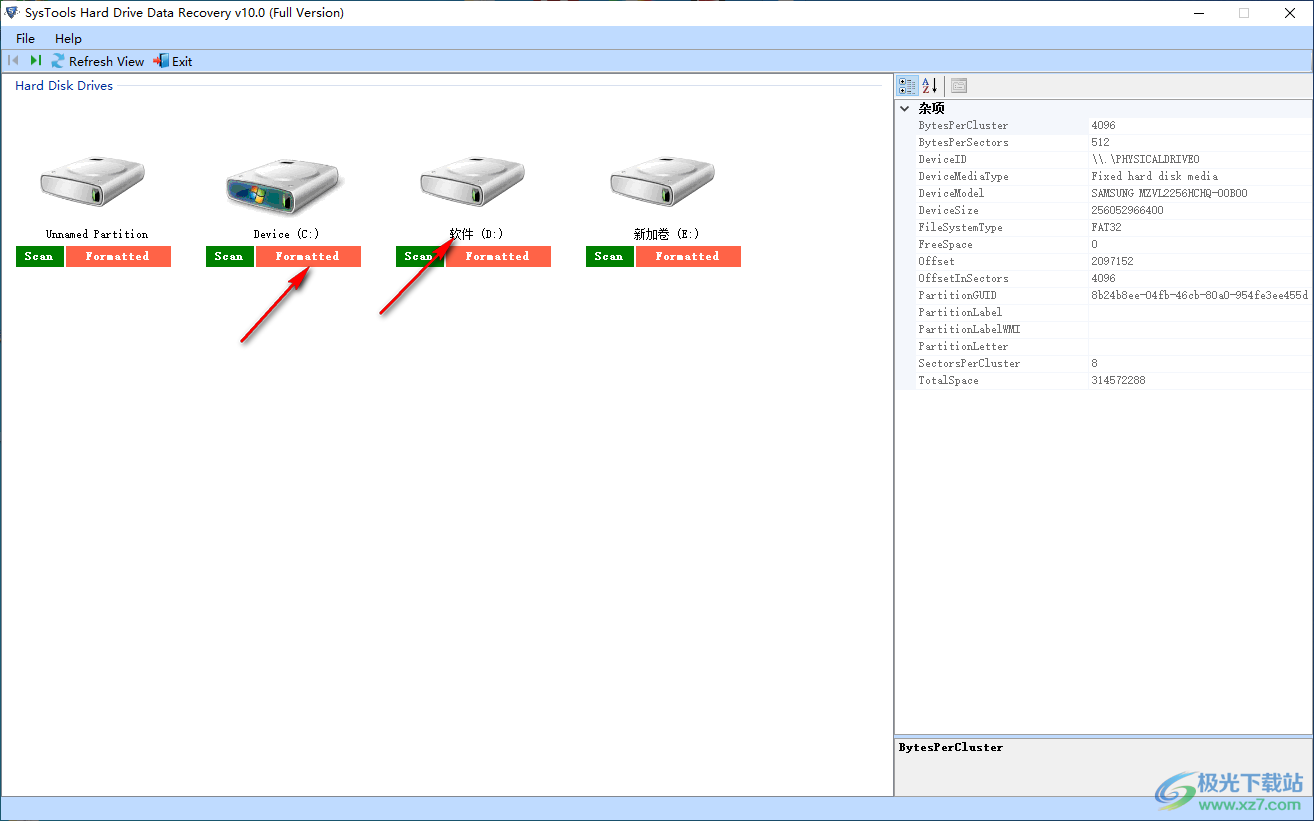
Task: Click the PartitionGUID value field
Action: pyautogui.click(x=1200, y=296)
